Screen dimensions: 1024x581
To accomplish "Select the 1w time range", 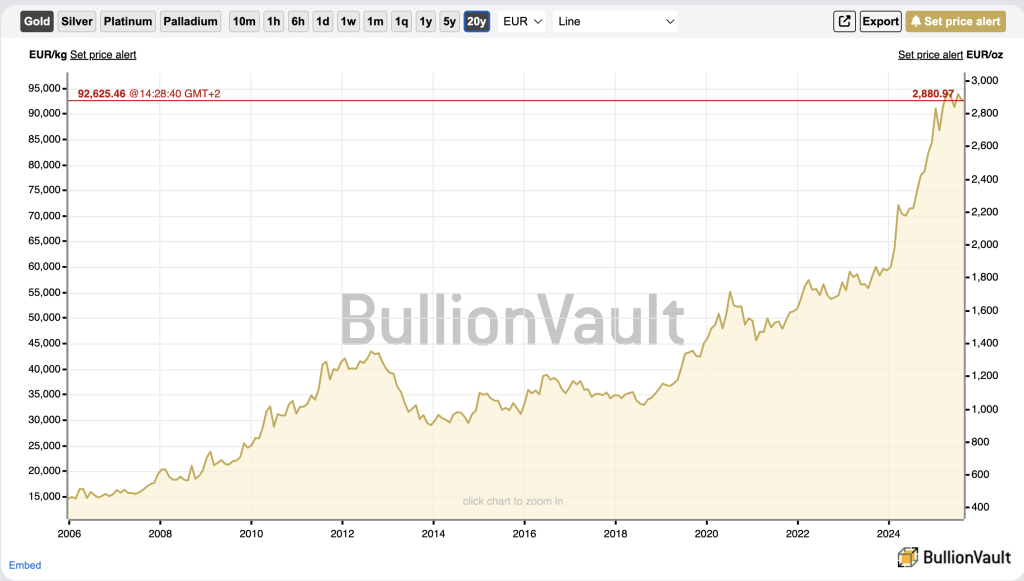I will point(348,22).
